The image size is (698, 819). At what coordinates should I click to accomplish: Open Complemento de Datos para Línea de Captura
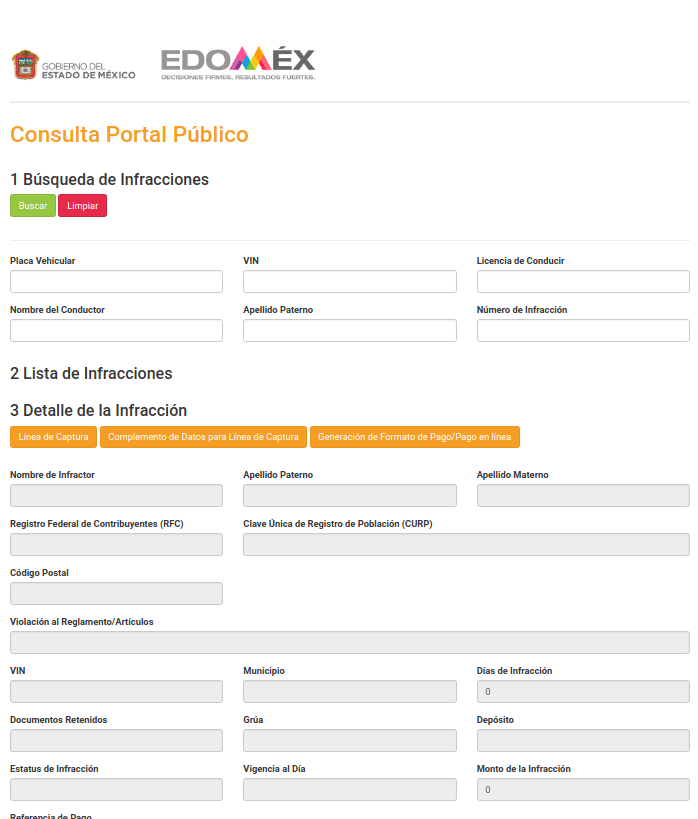tap(203, 437)
